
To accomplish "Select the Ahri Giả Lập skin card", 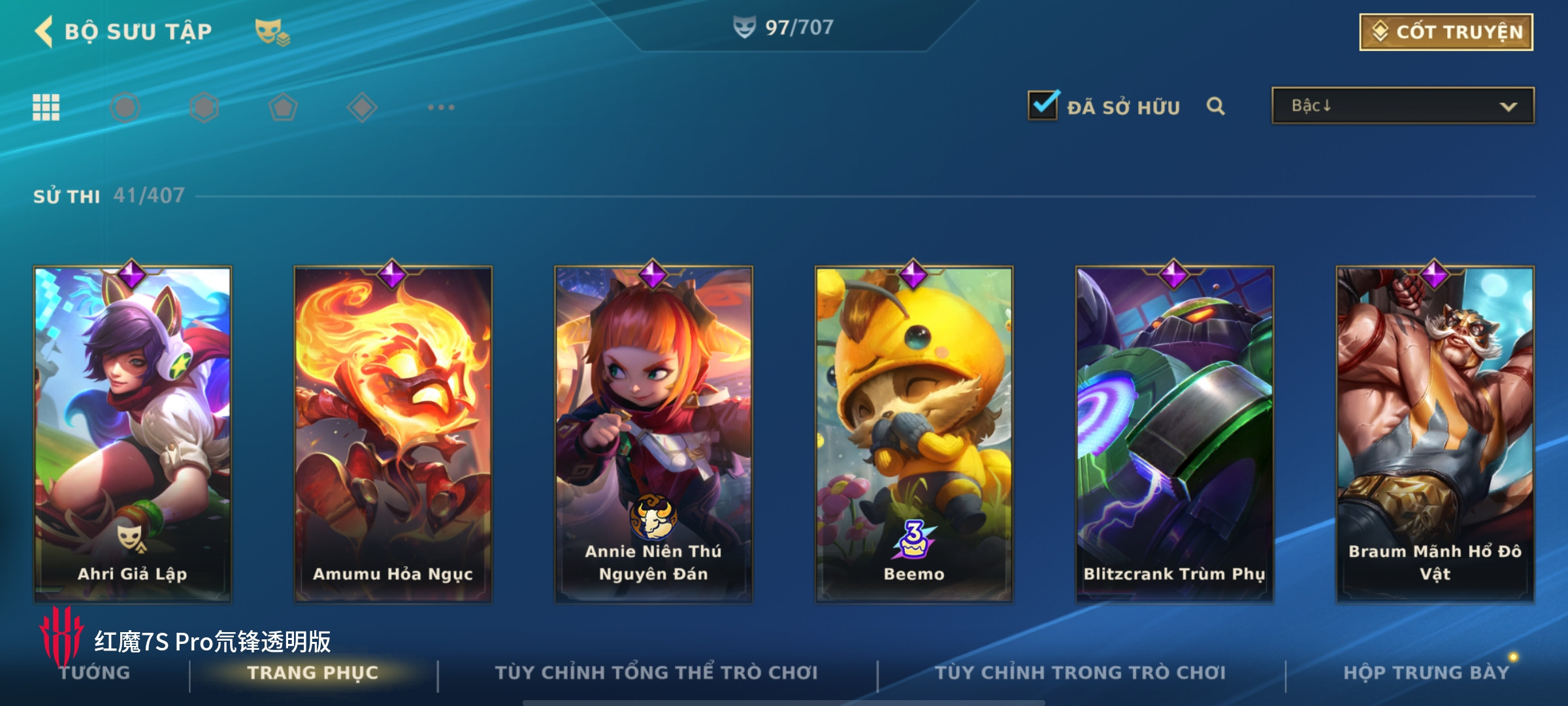I will click(x=133, y=434).
